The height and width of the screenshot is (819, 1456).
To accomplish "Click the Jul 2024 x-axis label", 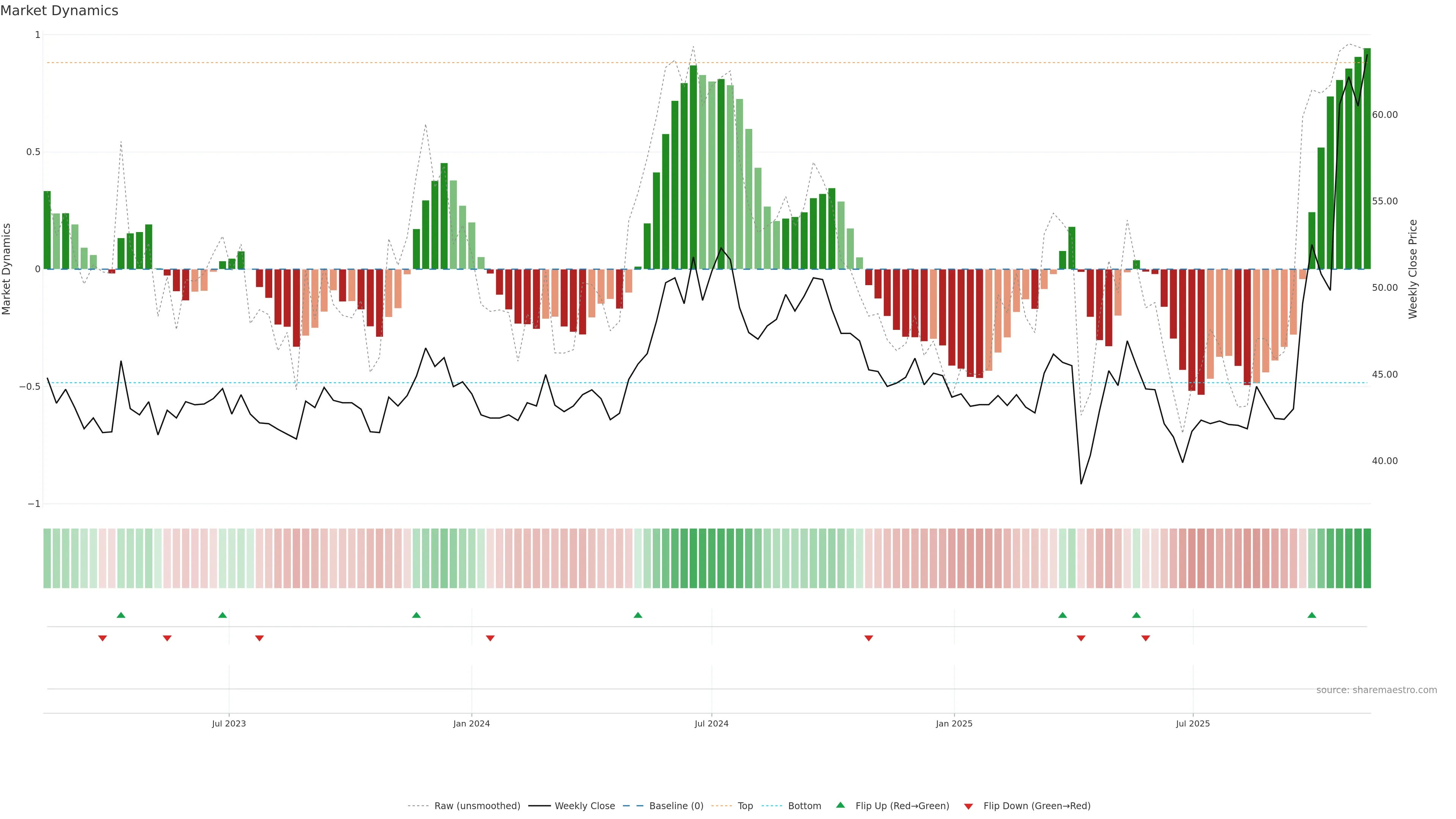I will pyautogui.click(x=711, y=723).
